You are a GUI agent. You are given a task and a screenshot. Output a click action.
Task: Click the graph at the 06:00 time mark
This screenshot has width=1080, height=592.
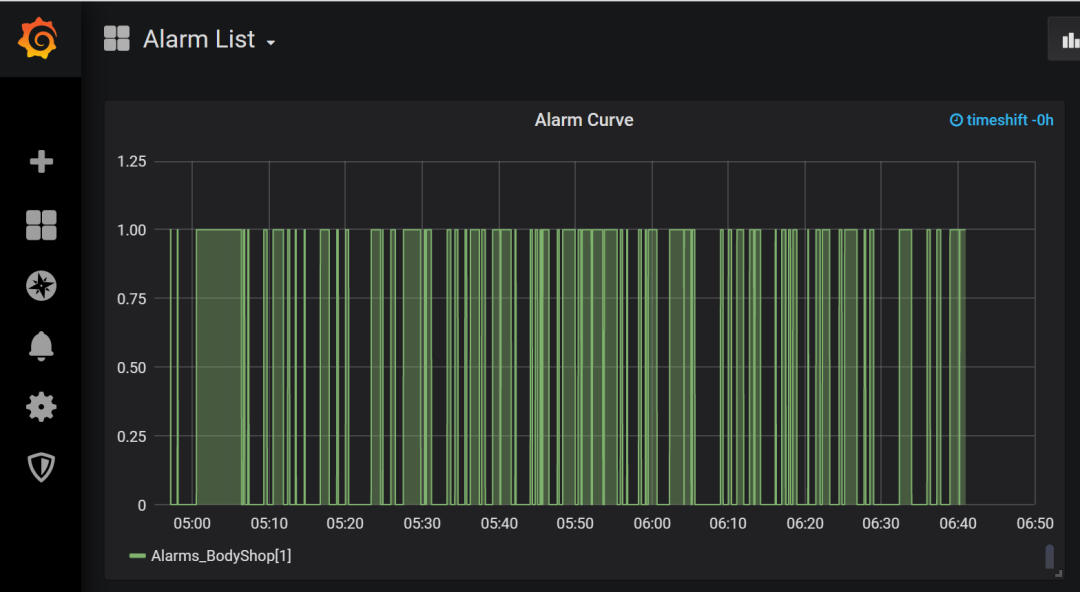[x=652, y=367]
